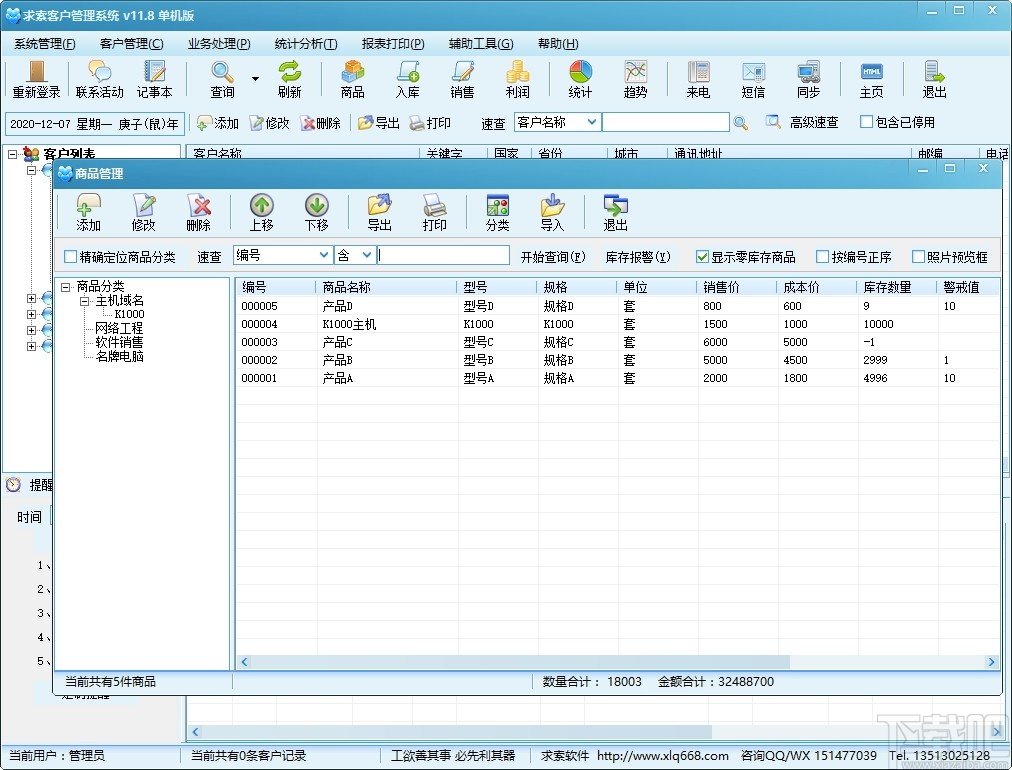Open the 编号 search field dropdown
Image resolution: width=1012 pixels, height=770 pixels.
[x=322, y=256]
